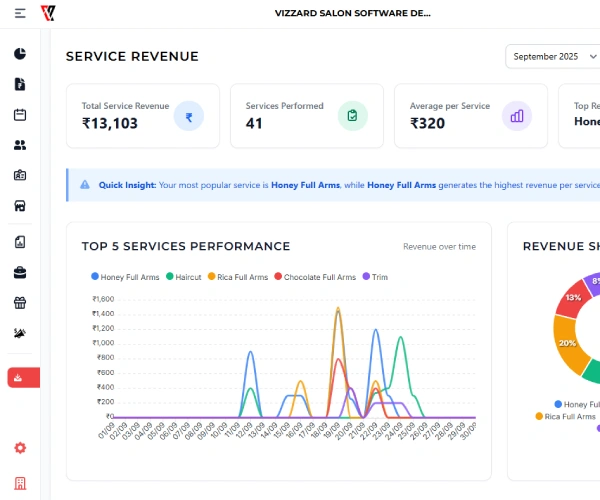The height and width of the screenshot is (500, 600).
Task: Open the store sidebar icon
Action: (20, 206)
